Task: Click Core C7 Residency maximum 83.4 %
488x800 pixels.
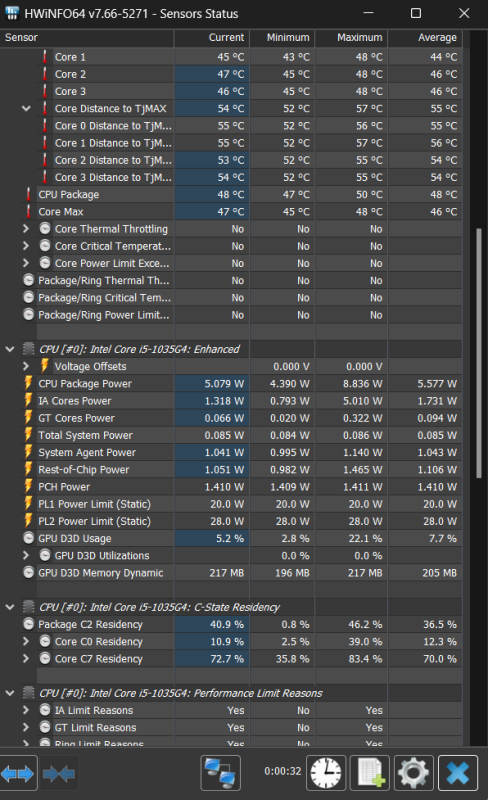Action: tap(365, 659)
